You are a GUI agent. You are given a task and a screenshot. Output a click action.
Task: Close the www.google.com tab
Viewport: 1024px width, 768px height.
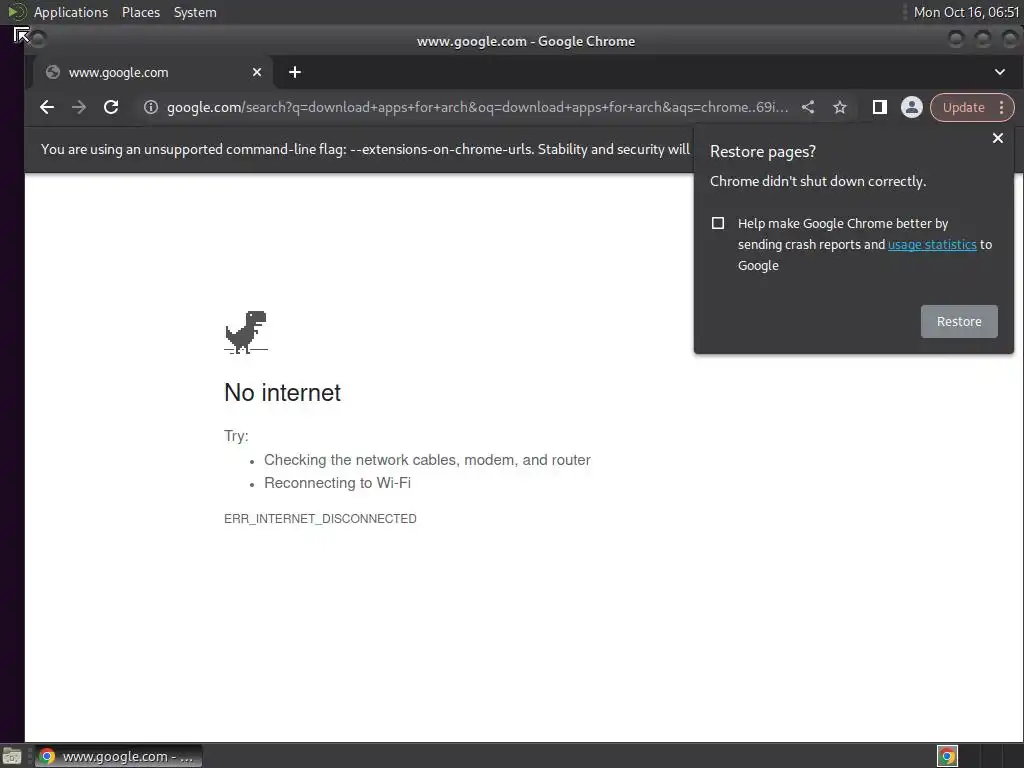(257, 72)
